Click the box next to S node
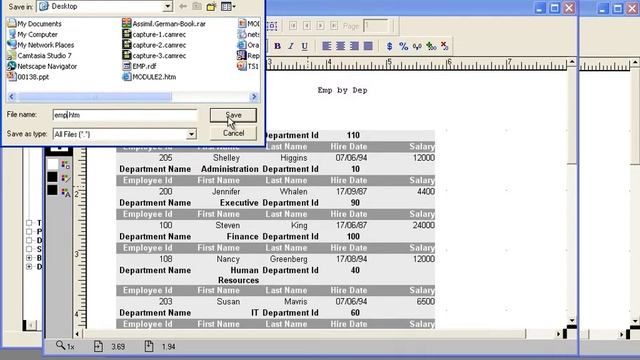The image size is (640, 360). tap(29, 249)
